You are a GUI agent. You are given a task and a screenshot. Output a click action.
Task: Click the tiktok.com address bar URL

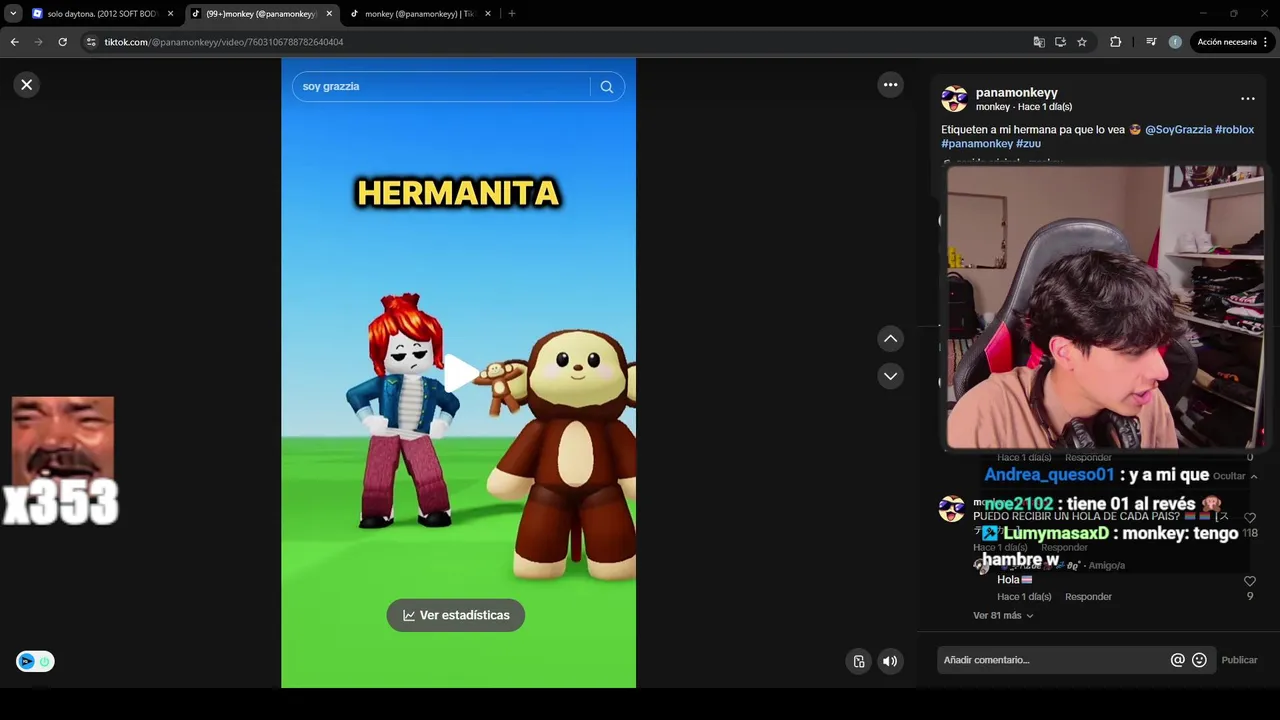(224, 42)
